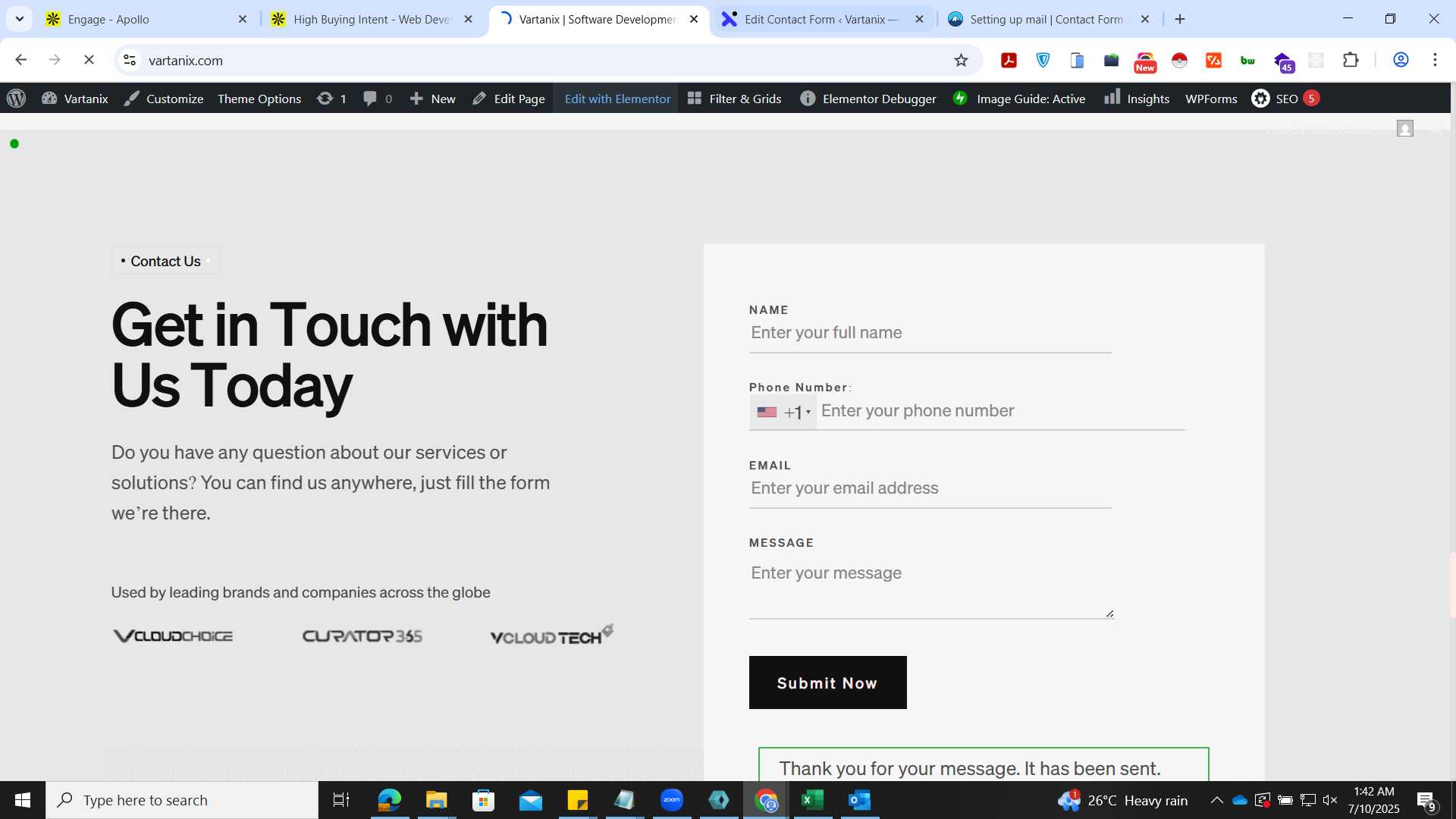Open Chrome three-dot menu
This screenshot has height=819, width=1456.
coord(1435,60)
